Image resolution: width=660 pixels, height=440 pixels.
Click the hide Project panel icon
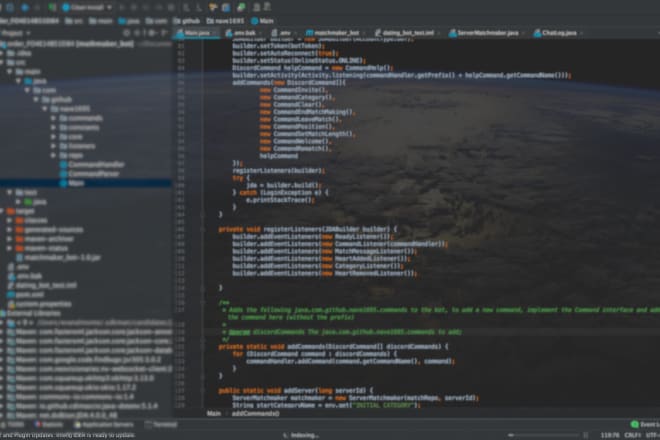click(x=164, y=33)
